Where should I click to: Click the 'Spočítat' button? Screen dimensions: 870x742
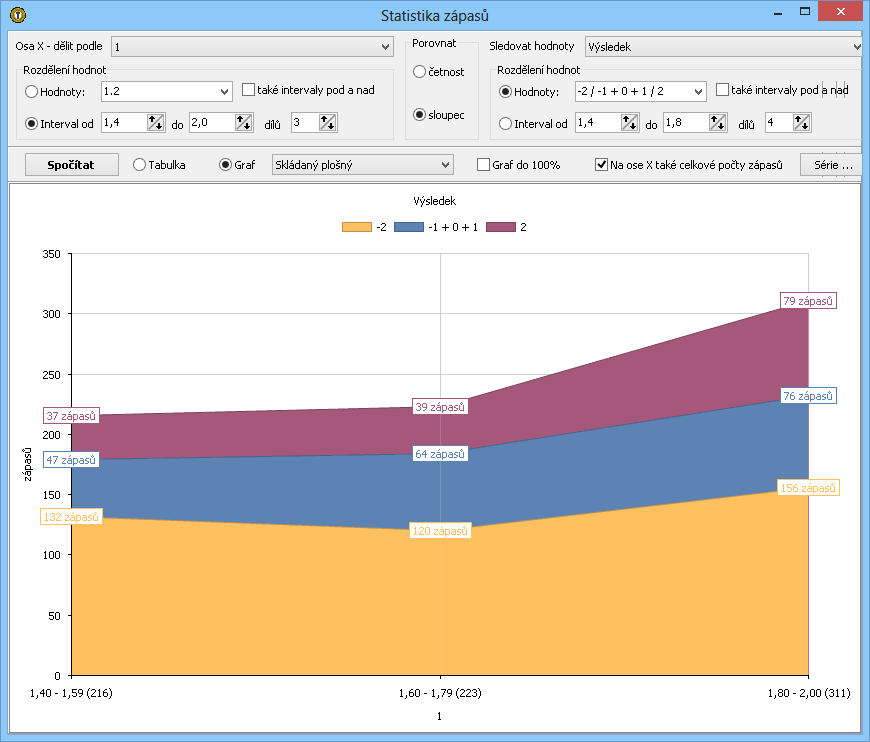point(71,164)
